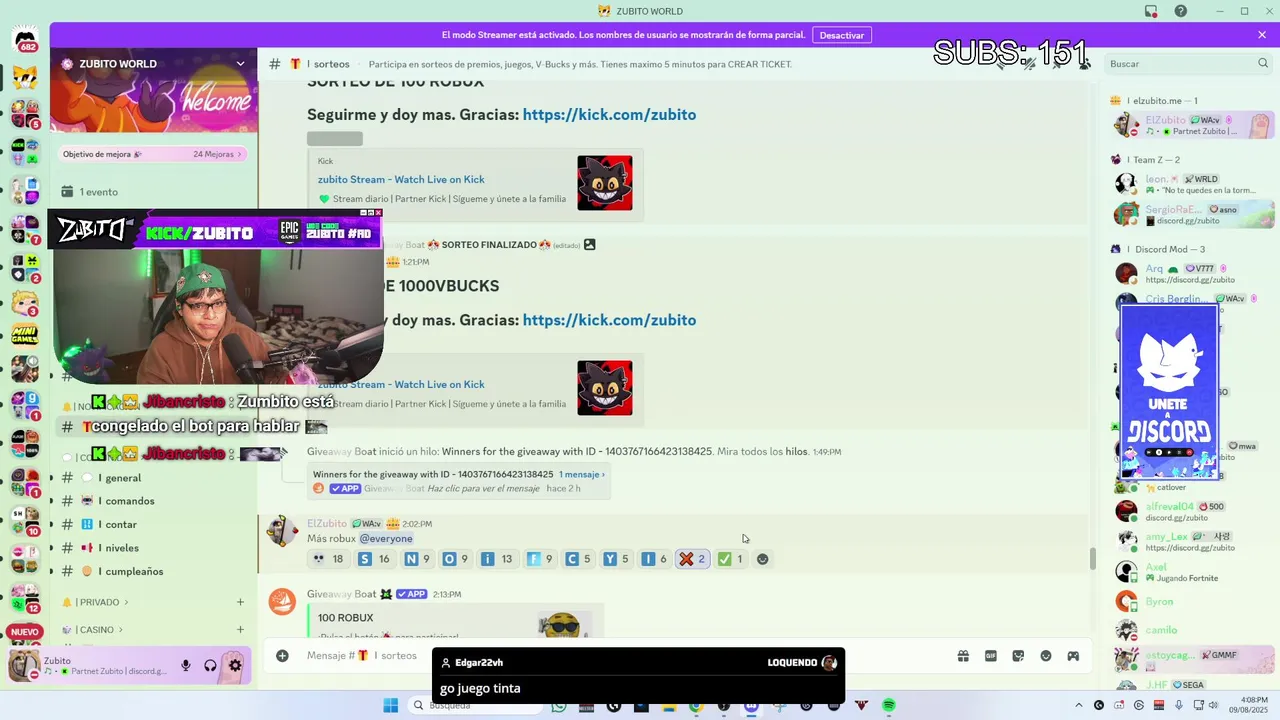Open the Objetivo de mejora 24 Mejoras bar
Image resolution: width=1280 pixels, height=720 pixels.
152,154
